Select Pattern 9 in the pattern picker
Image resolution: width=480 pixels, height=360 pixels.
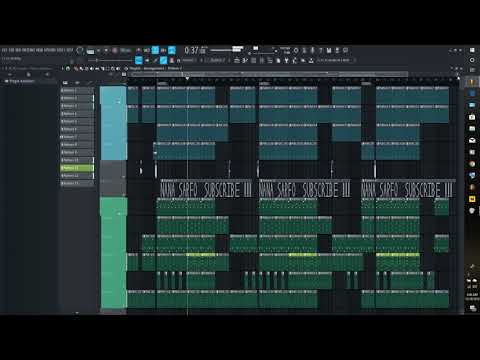[x=77, y=152]
